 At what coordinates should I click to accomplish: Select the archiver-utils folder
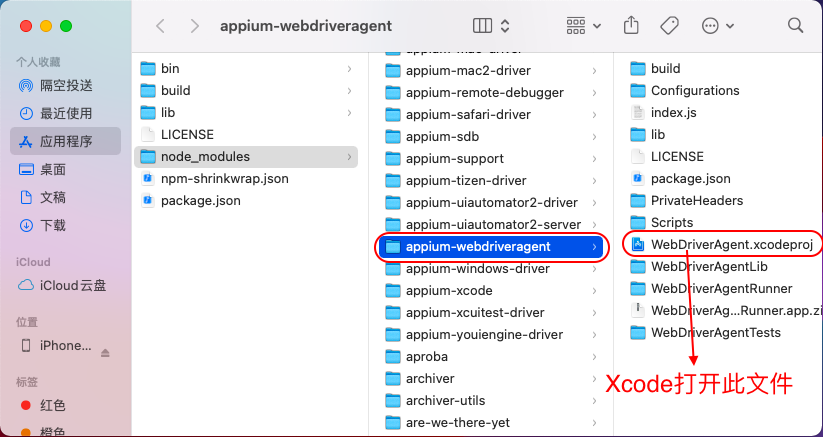click(491, 401)
